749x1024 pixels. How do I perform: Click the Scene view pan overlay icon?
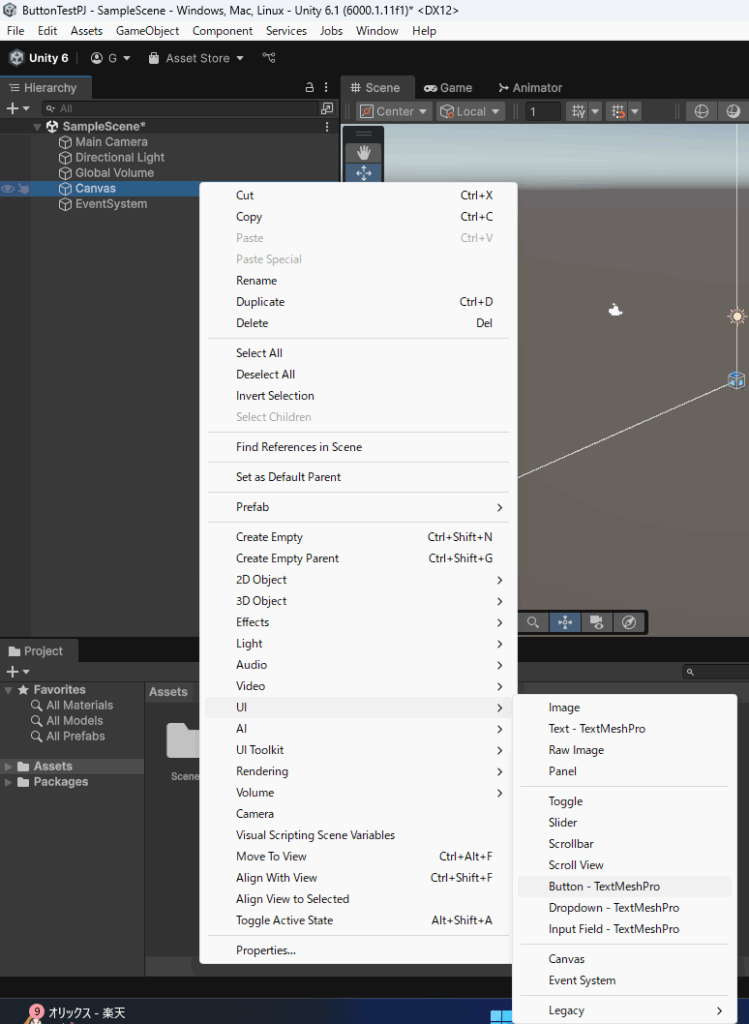tap(565, 622)
